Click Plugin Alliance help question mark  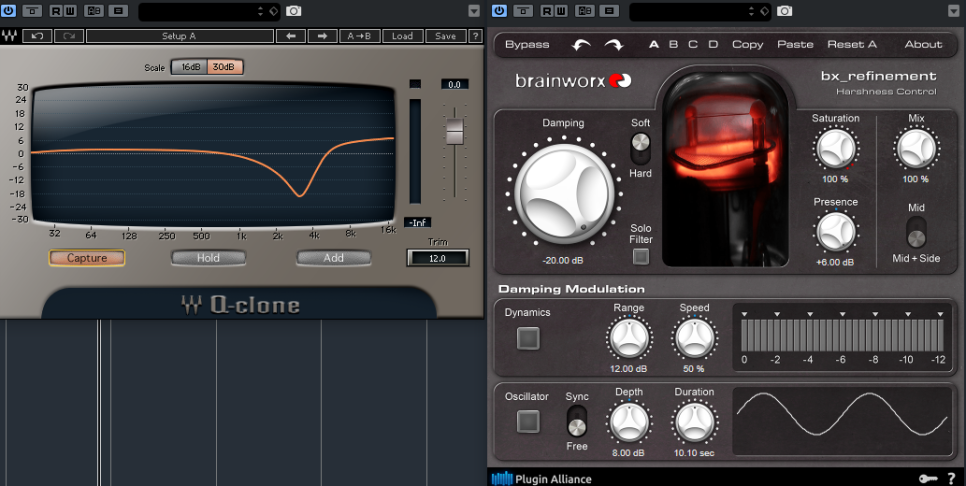[952, 479]
